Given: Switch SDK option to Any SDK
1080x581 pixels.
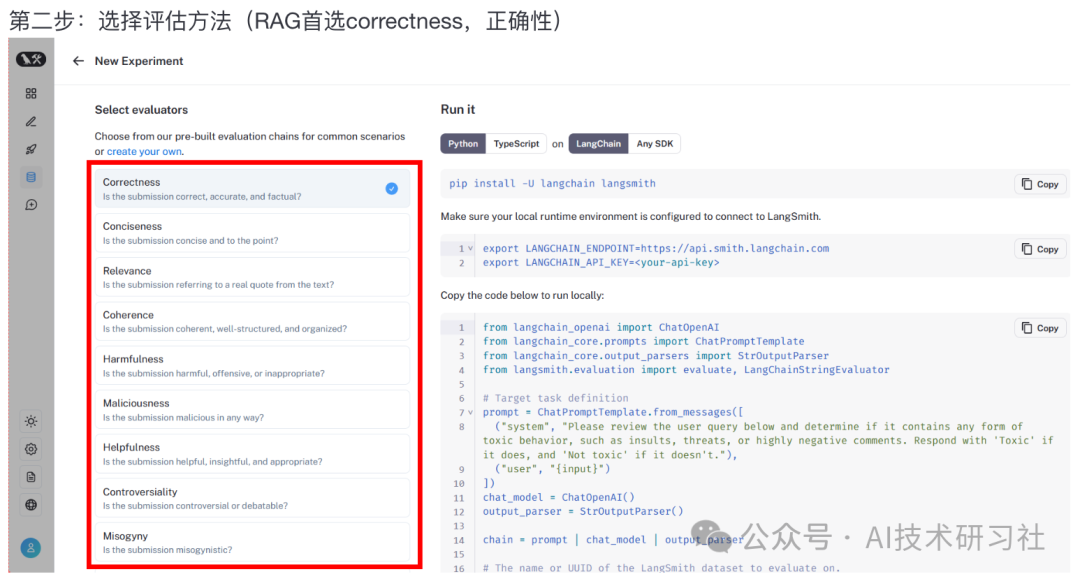Looking at the screenshot, I should click(654, 143).
